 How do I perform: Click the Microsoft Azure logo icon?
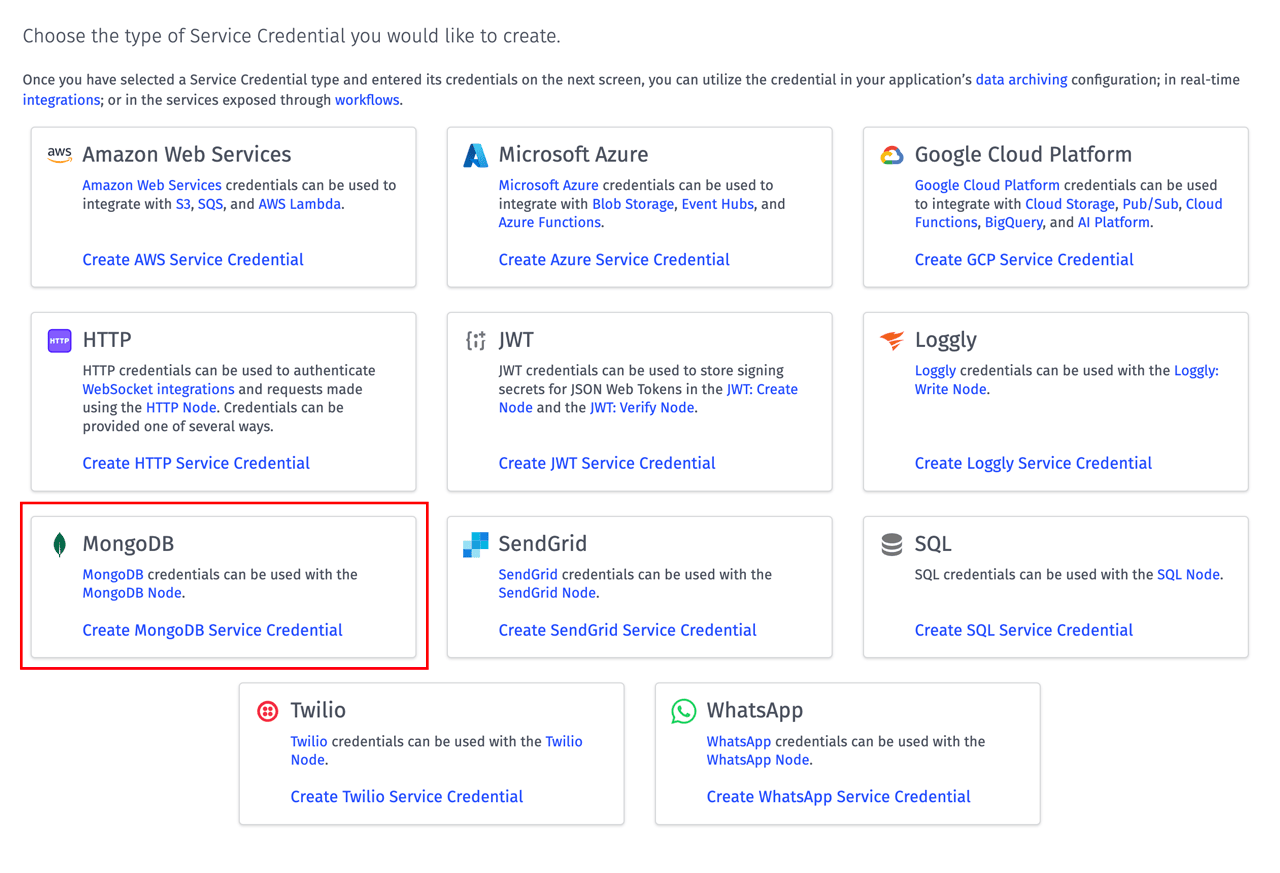(474, 155)
